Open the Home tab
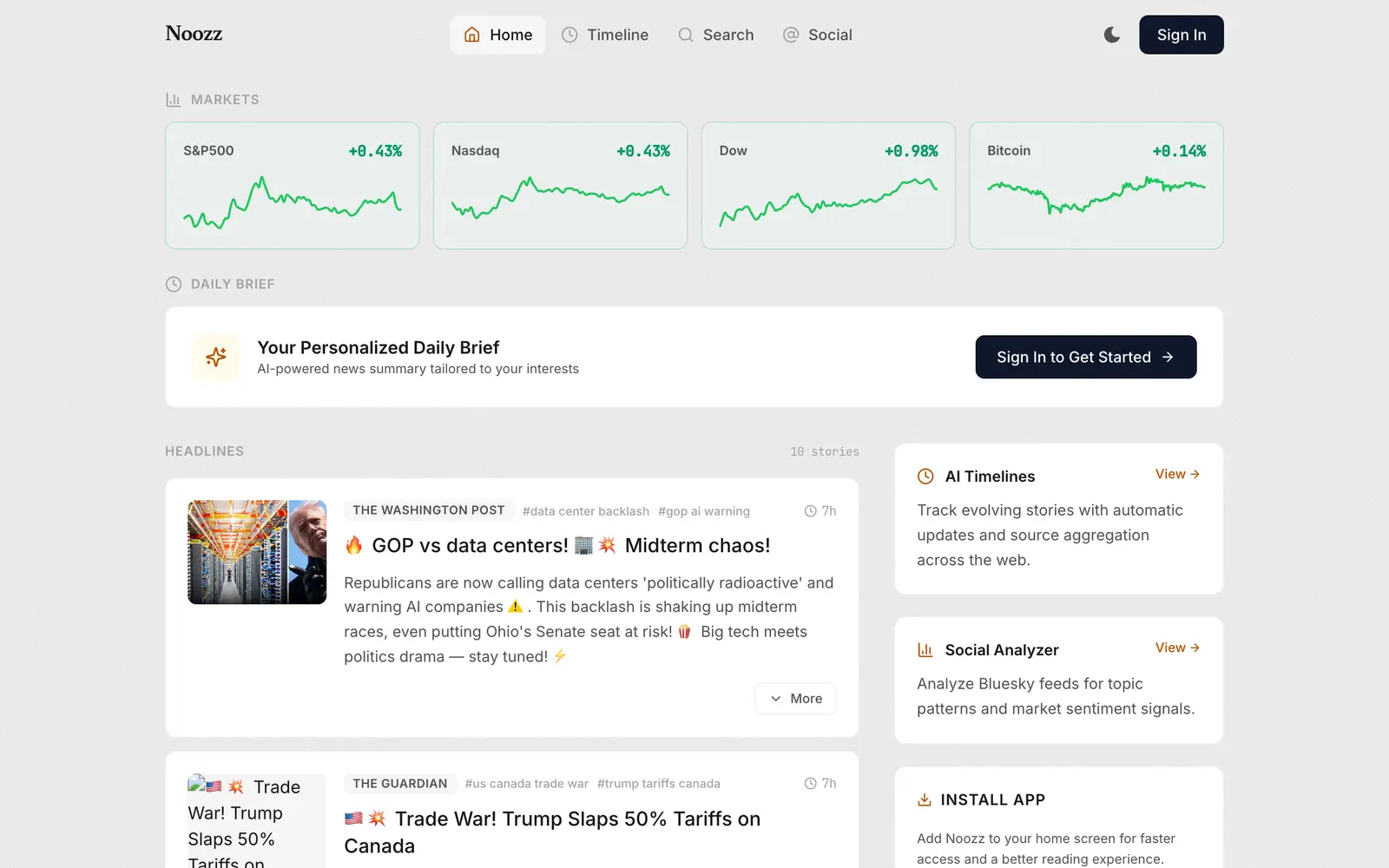 tap(497, 35)
